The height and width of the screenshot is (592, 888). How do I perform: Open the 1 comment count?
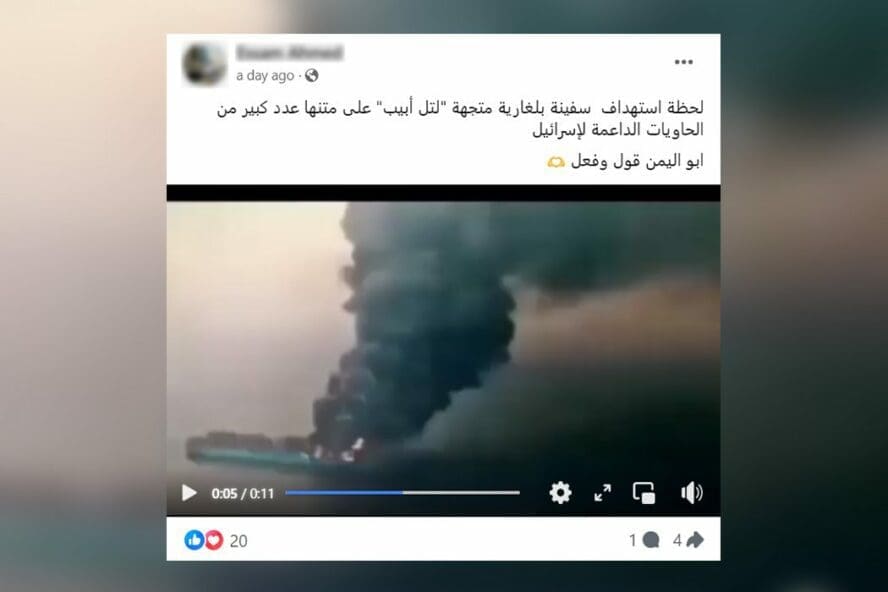tap(633, 540)
